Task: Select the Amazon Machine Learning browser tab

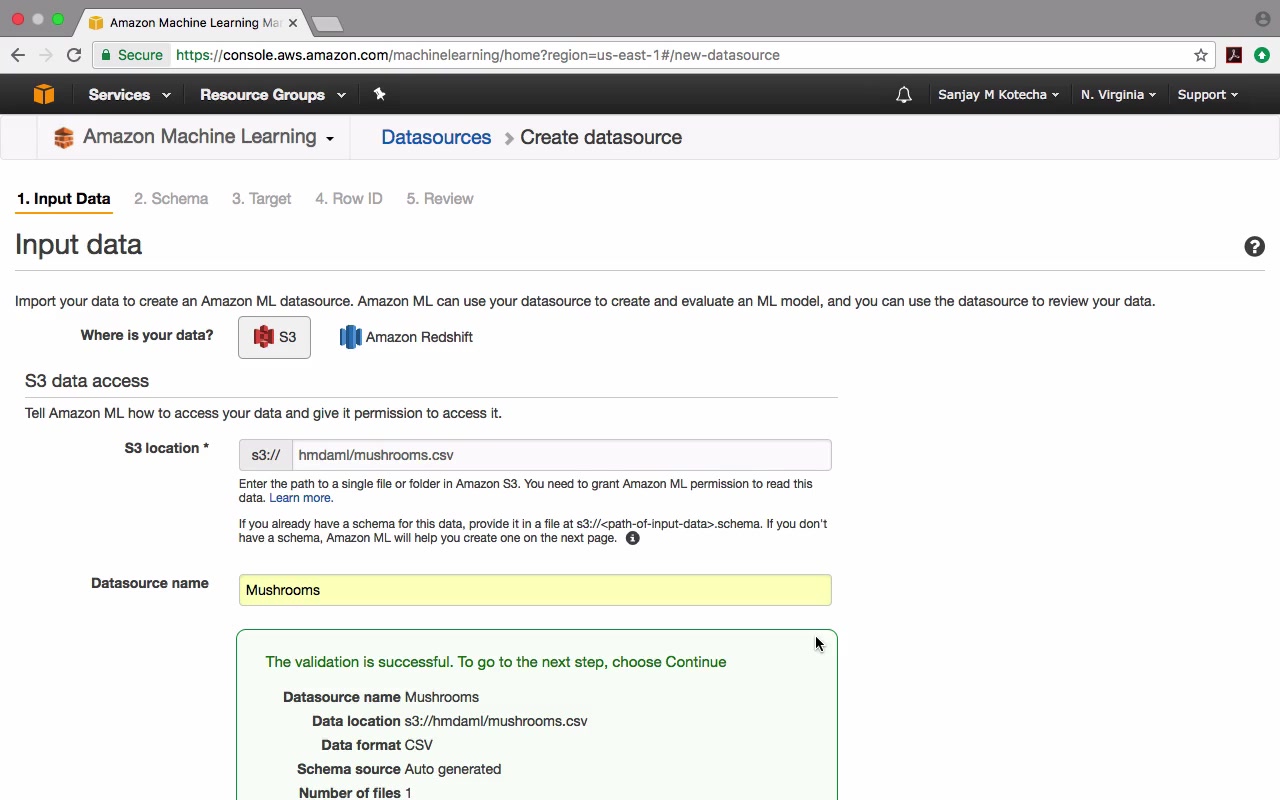Action: click(x=193, y=22)
